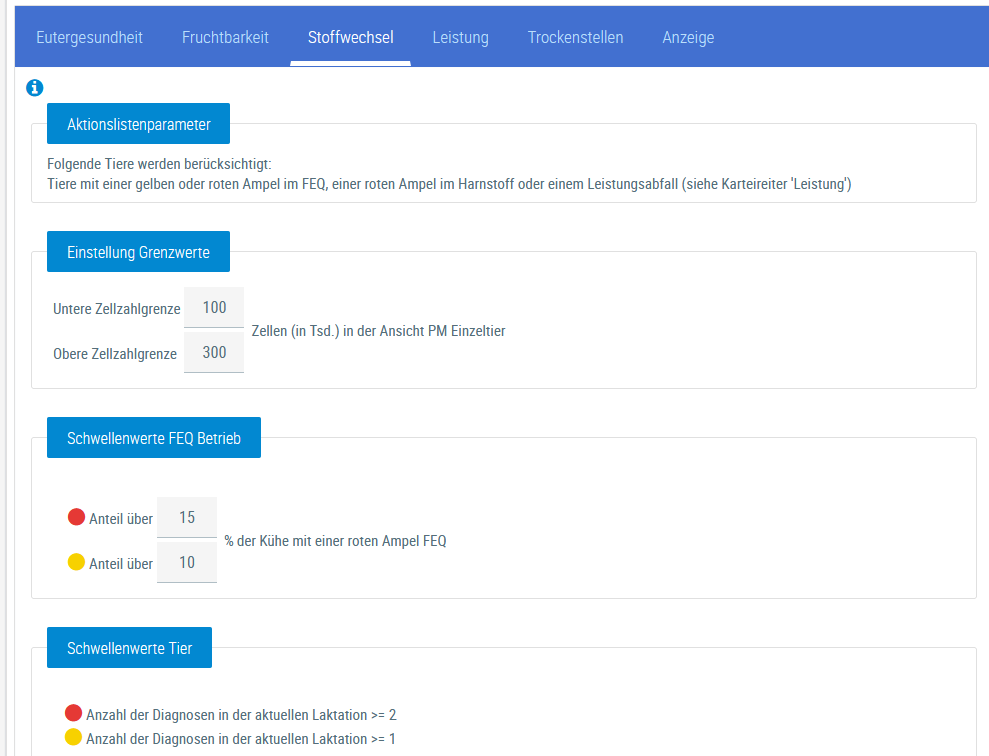Click the Schwellenwerte Tier section header
The width and height of the screenshot is (989, 756).
129,648
